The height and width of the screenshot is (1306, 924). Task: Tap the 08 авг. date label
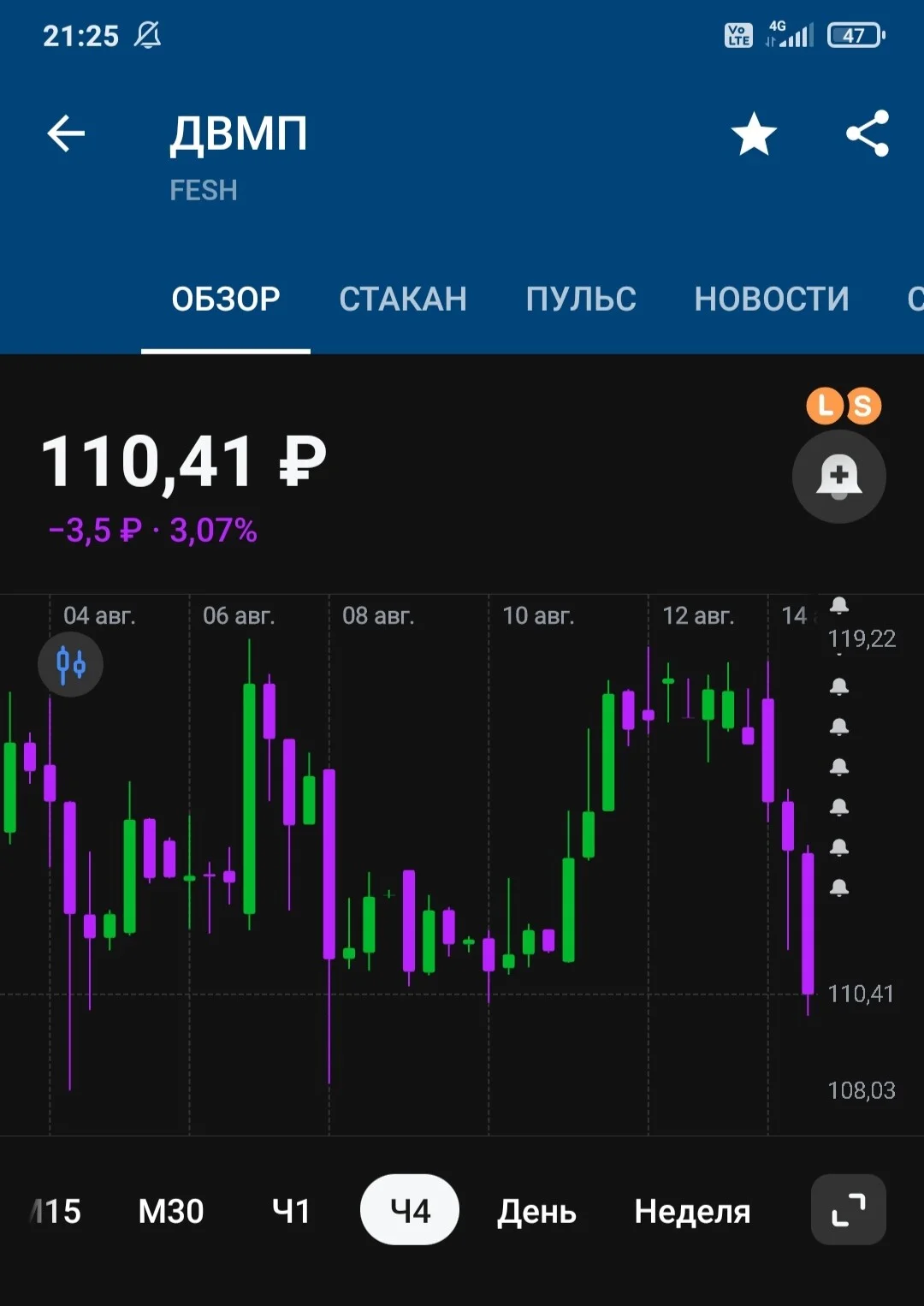378,615
